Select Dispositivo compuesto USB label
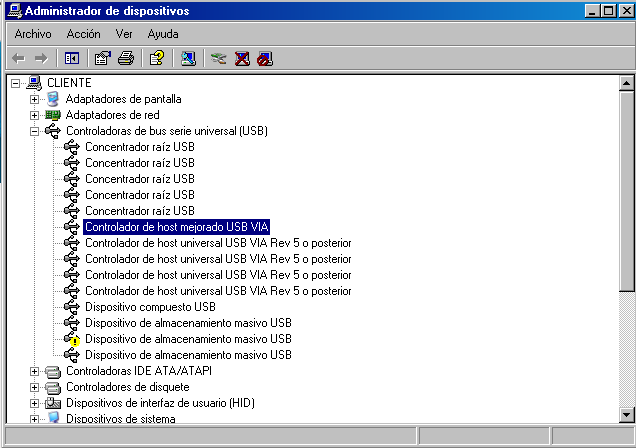This screenshot has width=636, height=448. coord(150,307)
